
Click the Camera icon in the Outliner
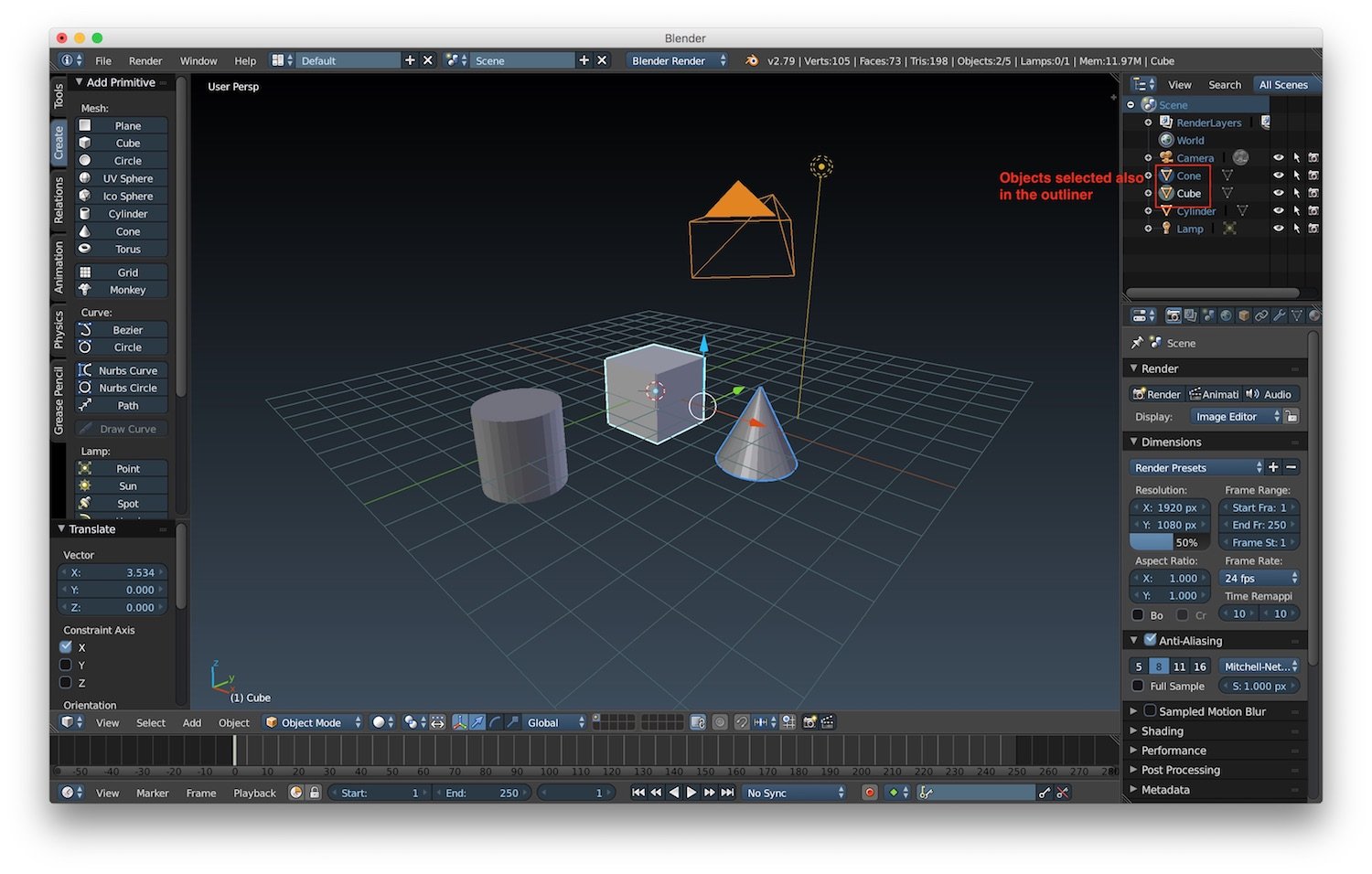pyautogui.click(x=1166, y=157)
